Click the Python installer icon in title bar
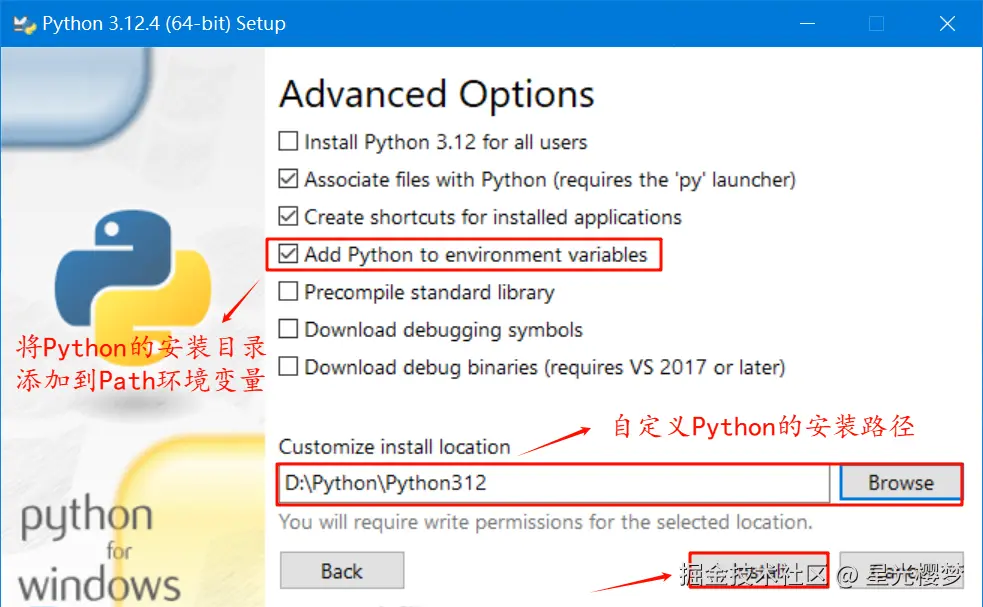Screen dimensions: 983x607 point(24,24)
